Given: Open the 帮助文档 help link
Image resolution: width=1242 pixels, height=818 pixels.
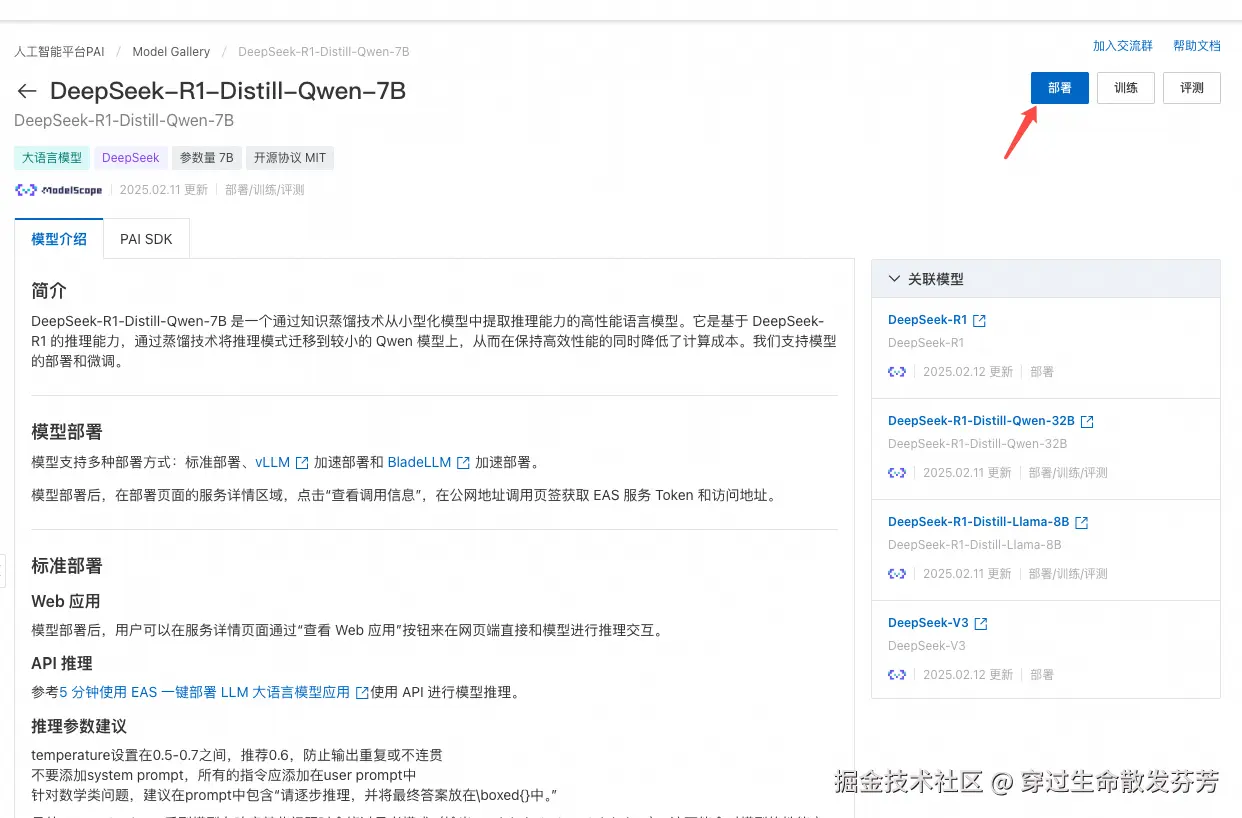Looking at the screenshot, I should (1197, 46).
